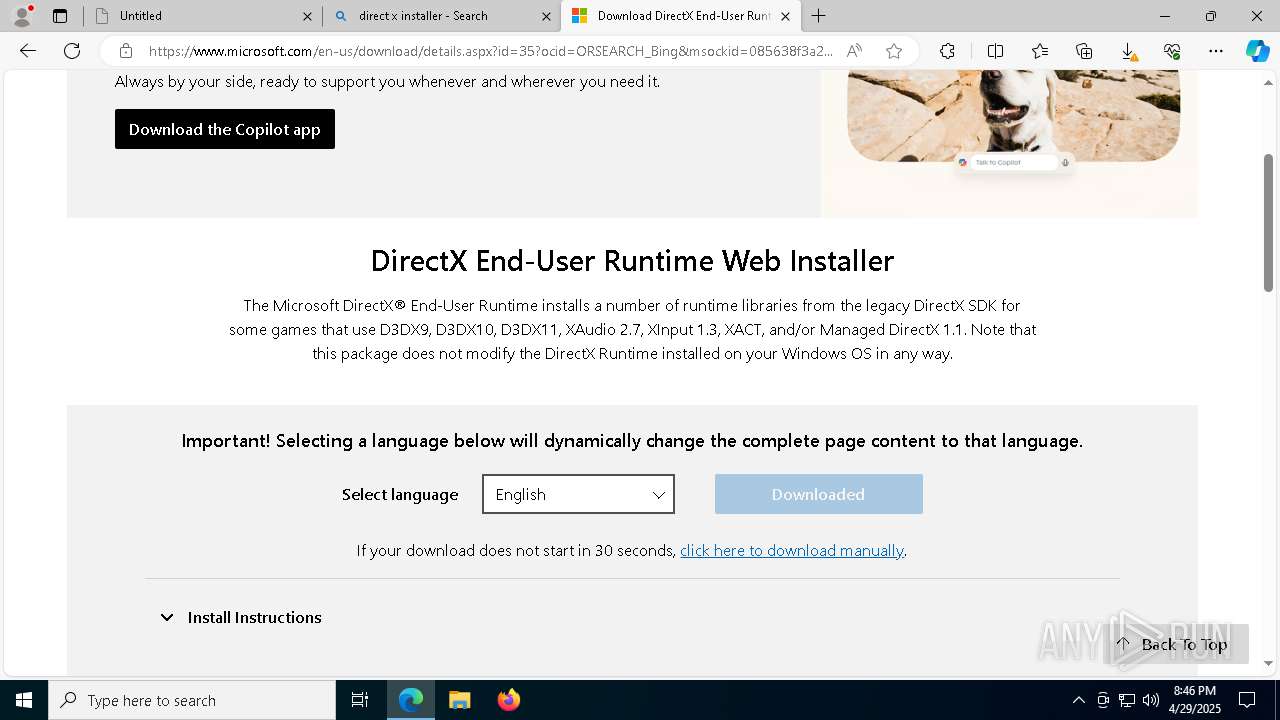Click the Downloaded button
Screen dimensions: 1280x720
(x=818, y=494)
